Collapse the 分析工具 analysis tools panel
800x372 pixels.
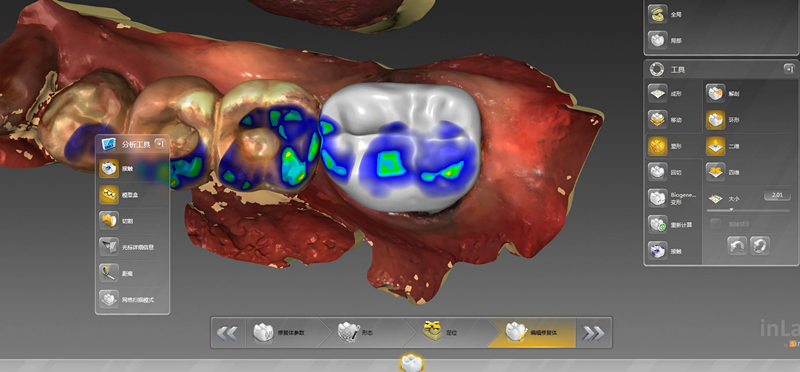tap(160, 144)
